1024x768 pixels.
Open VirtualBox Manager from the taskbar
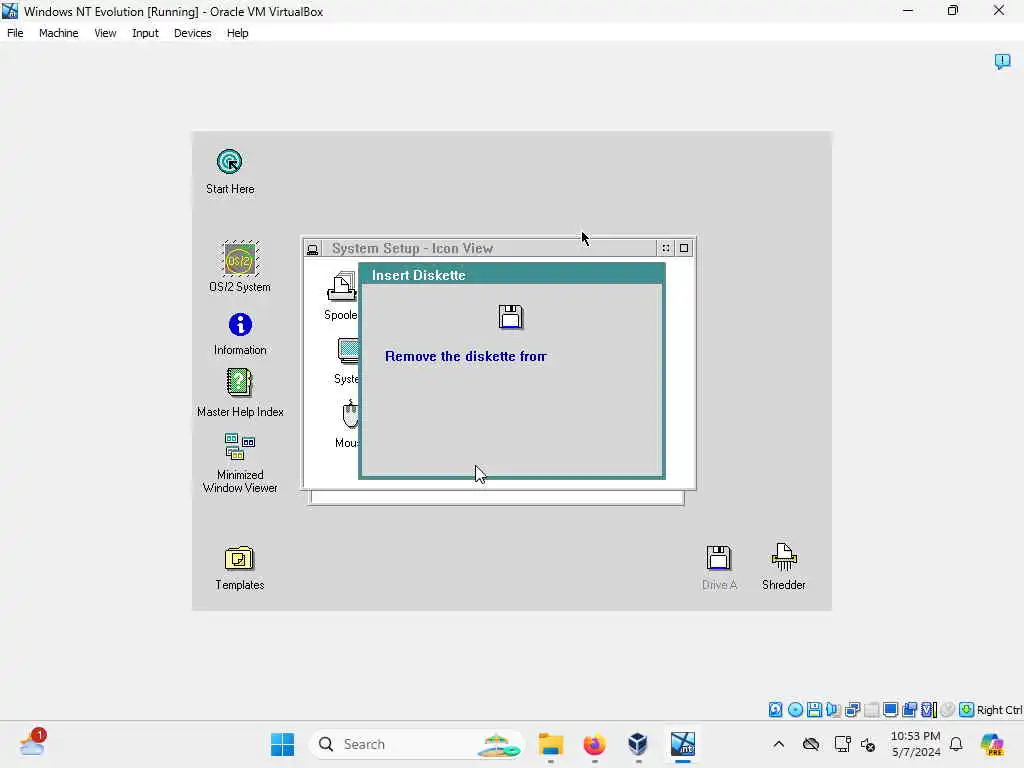(638, 744)
